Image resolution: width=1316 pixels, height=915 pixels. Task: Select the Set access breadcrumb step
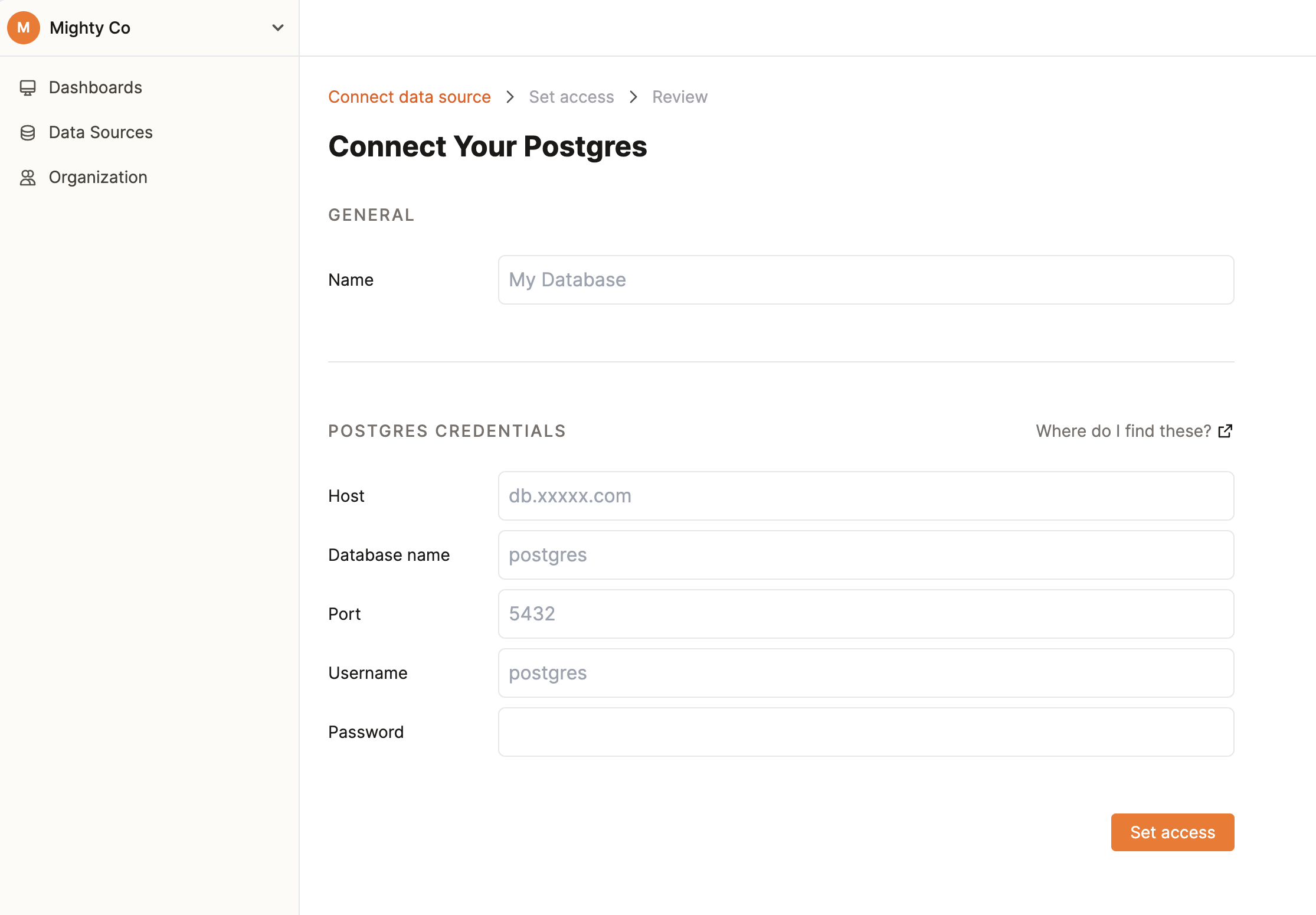(571, 97)
